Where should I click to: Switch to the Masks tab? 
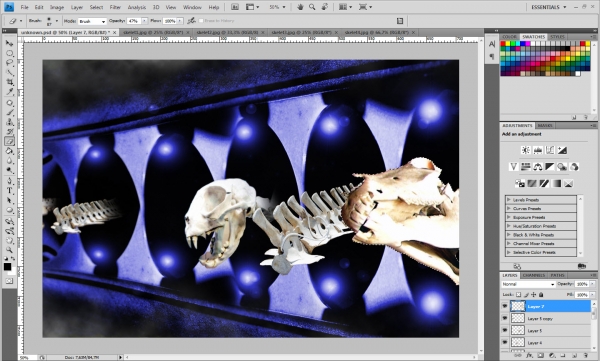pyautogui.click(x=545, y=126)
